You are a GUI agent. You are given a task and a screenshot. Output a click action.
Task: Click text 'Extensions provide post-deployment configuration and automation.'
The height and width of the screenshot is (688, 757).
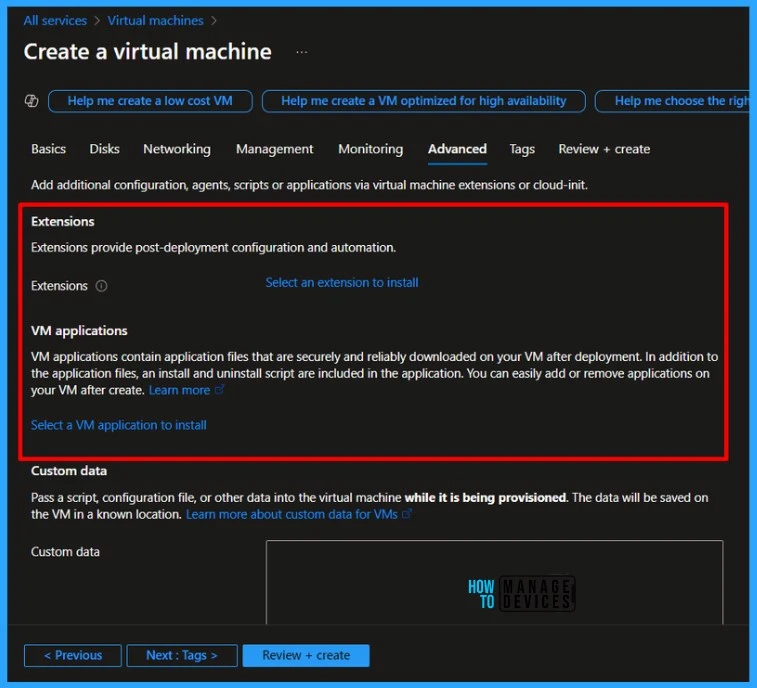[213, 248]
